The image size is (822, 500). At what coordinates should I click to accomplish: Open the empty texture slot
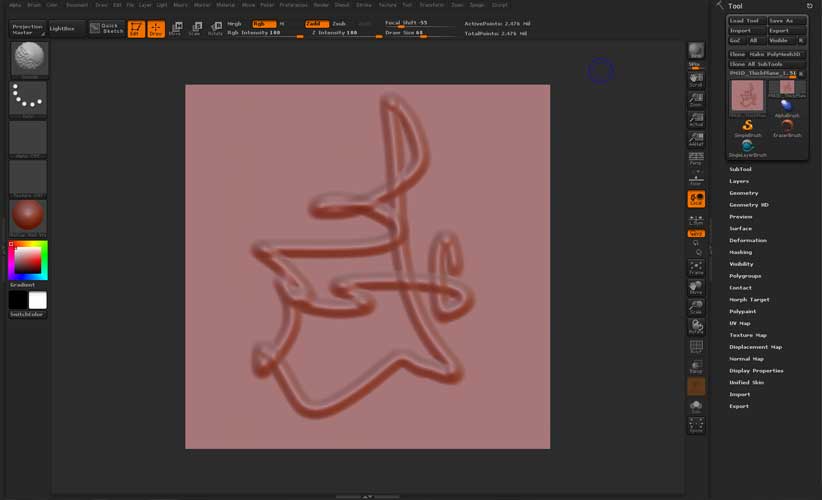(29, 179)
